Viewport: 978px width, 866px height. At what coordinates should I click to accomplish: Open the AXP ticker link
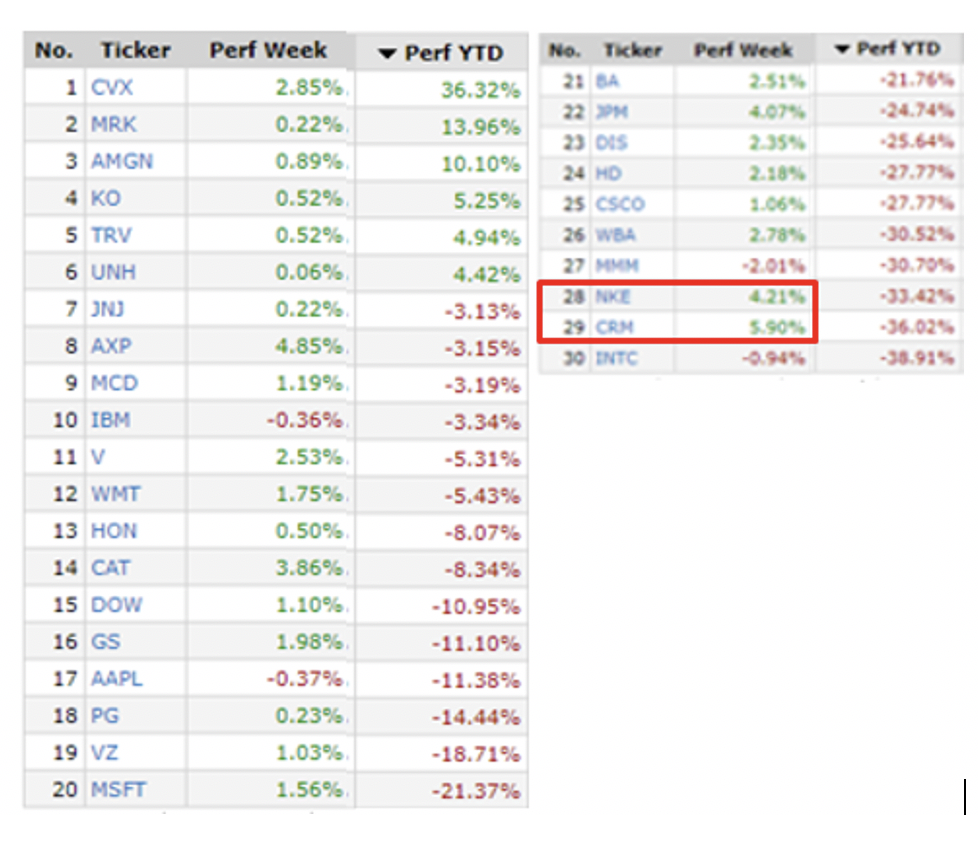[111, 346]
